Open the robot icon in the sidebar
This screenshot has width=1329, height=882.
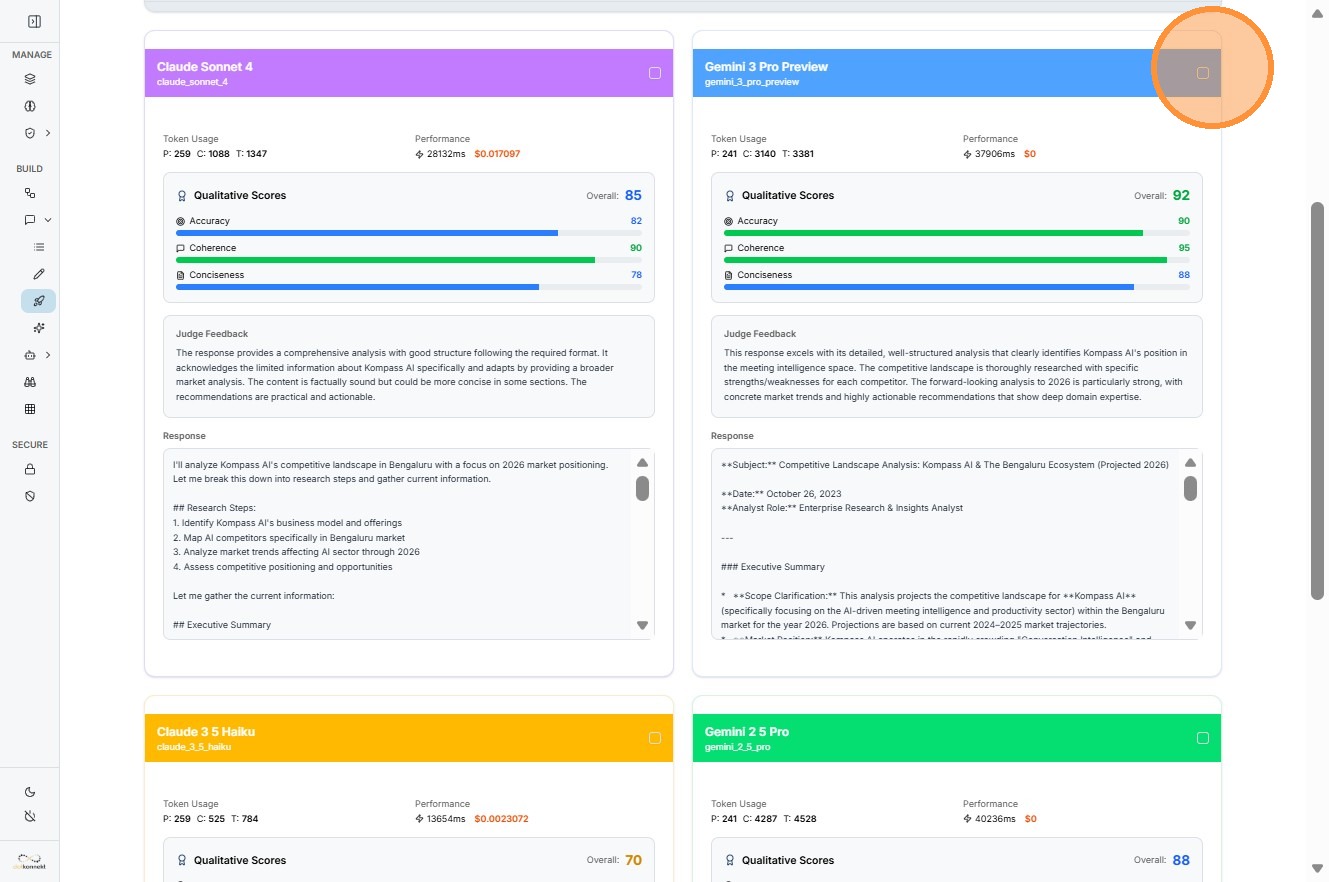coord(30,355)
